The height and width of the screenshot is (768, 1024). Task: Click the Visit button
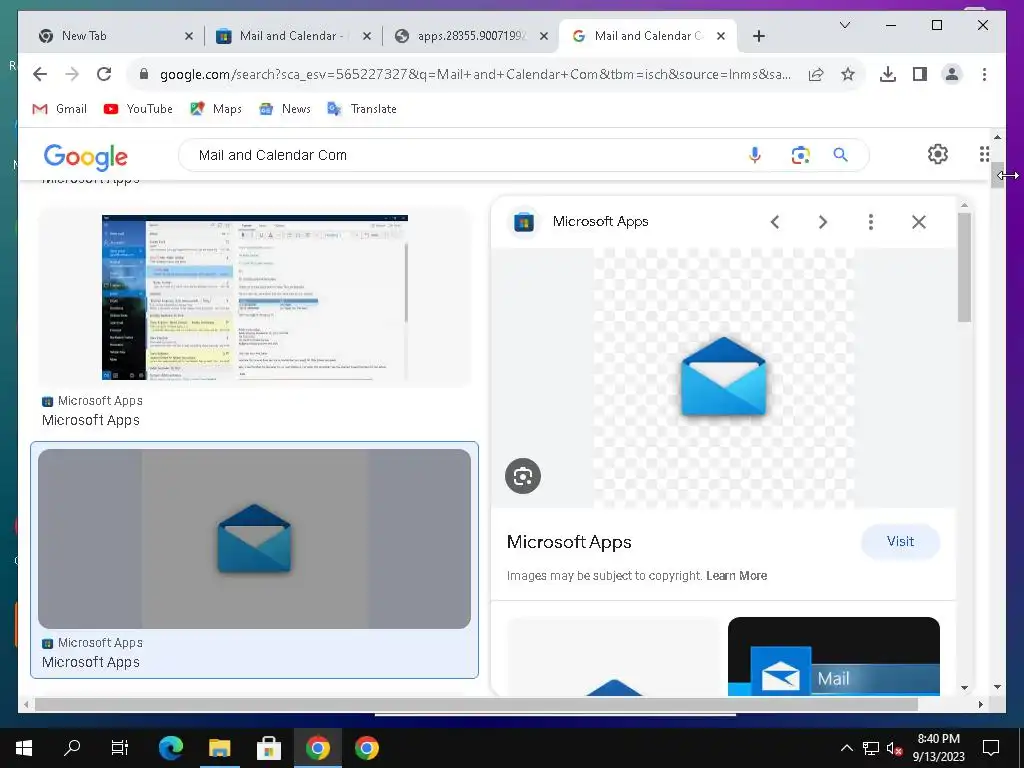point(900,541)
